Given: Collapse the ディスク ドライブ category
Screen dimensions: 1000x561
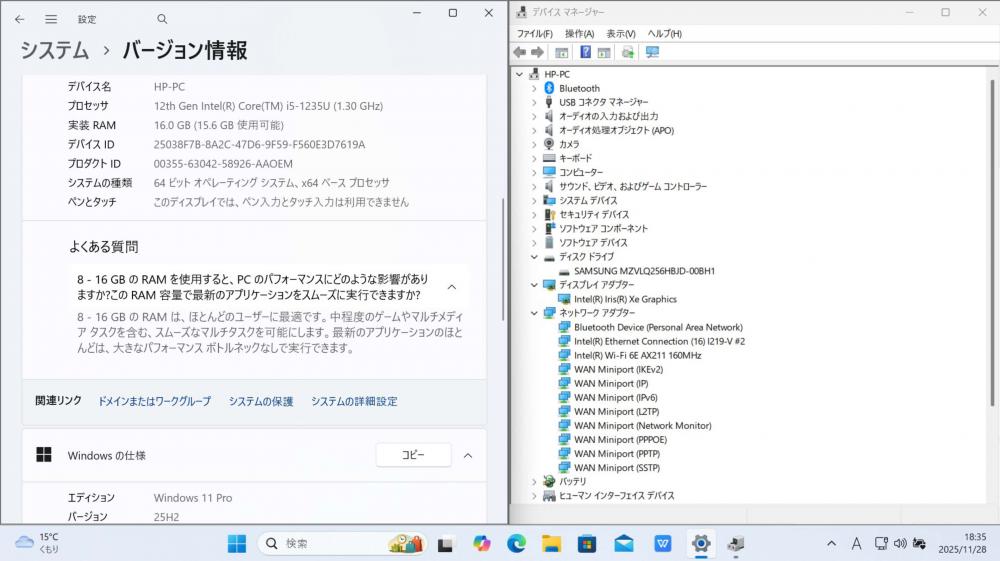Looking at the screenshot, I should pos(534,257).
